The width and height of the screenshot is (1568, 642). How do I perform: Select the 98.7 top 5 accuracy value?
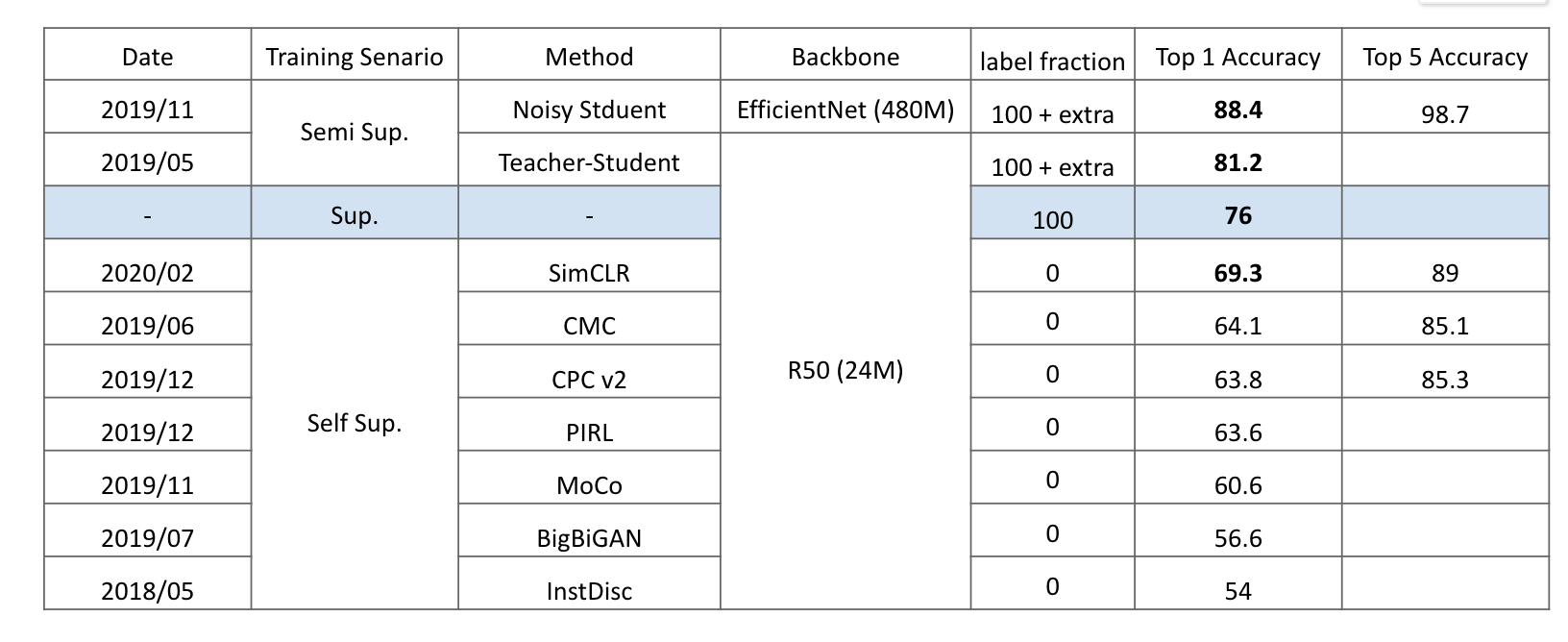(1445, 114)
